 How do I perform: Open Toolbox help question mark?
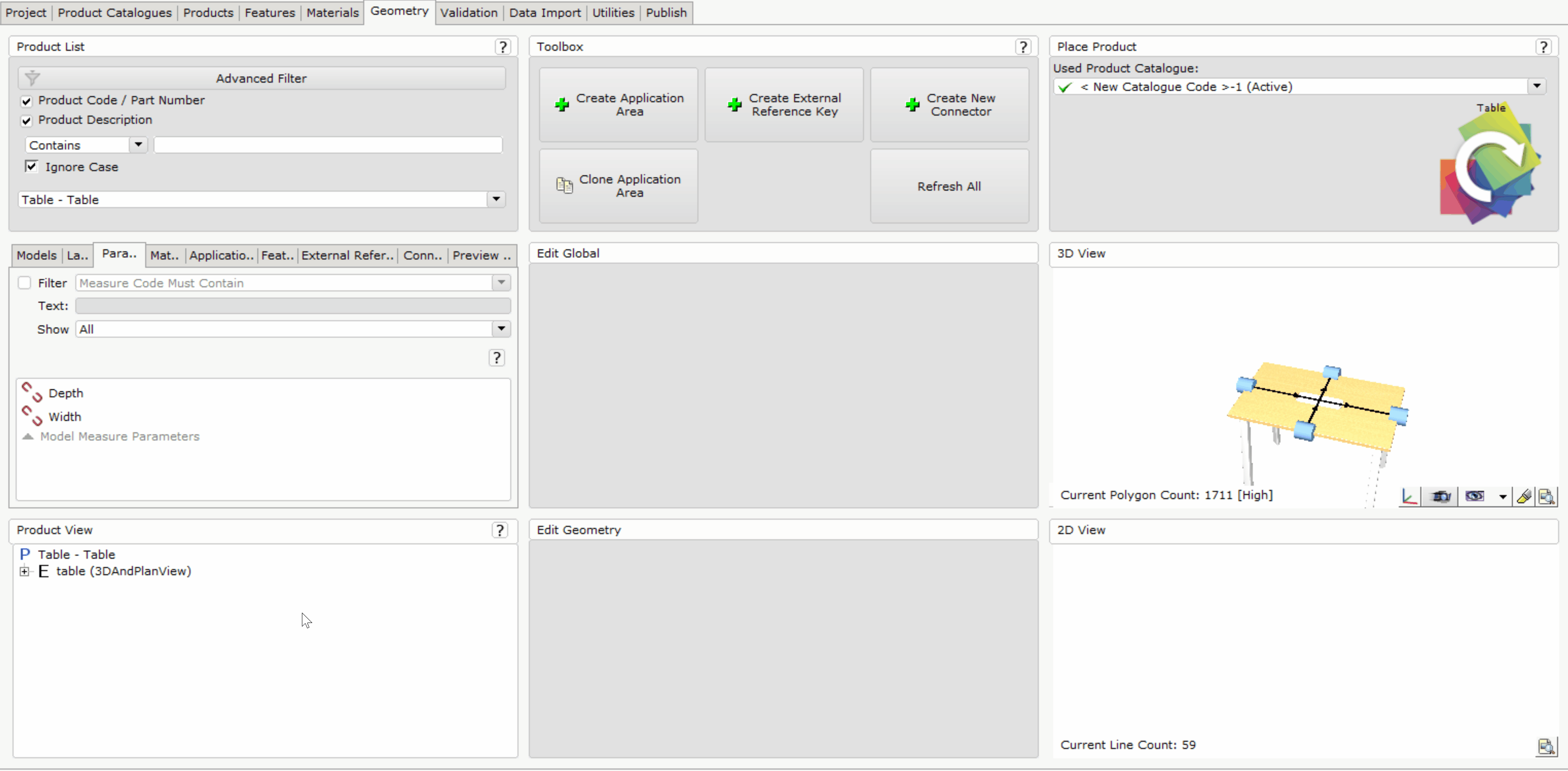(x=1023, y=47)
